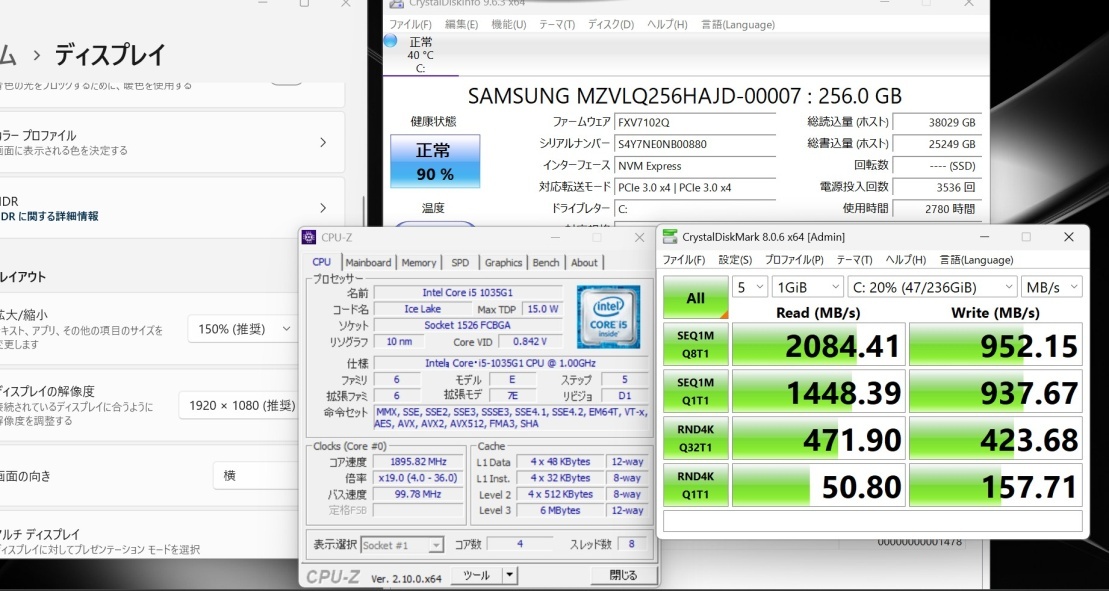
Task: Run the SEQ1M Q1T1 benchmark
Action: [x=696, y=391]
